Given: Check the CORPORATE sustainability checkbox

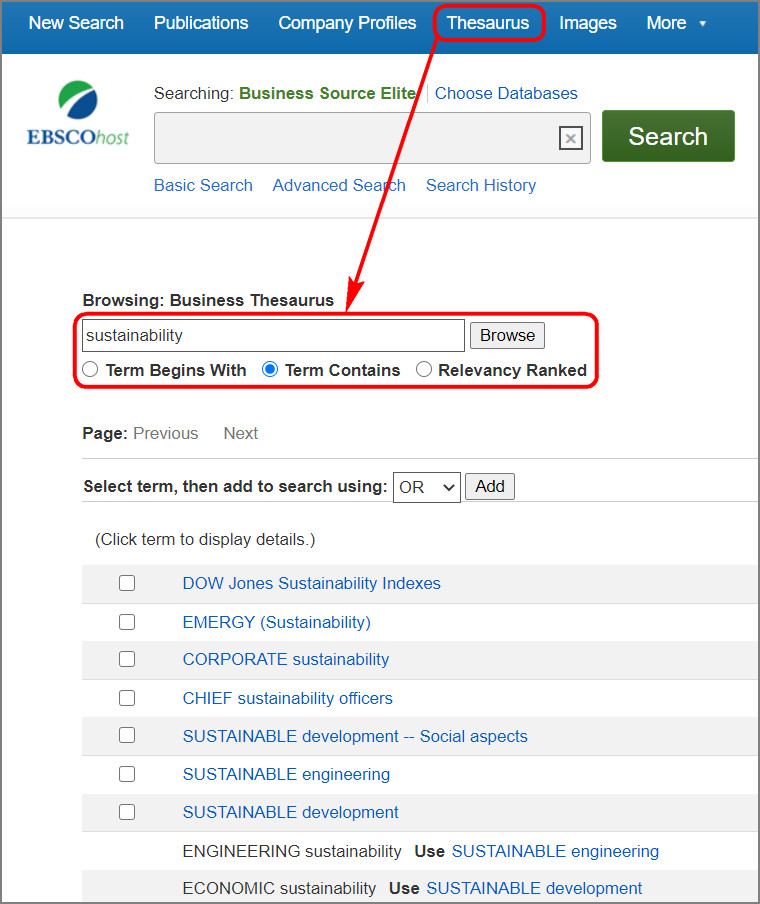Looking at the screenshot, I should (x=127, y=659).
